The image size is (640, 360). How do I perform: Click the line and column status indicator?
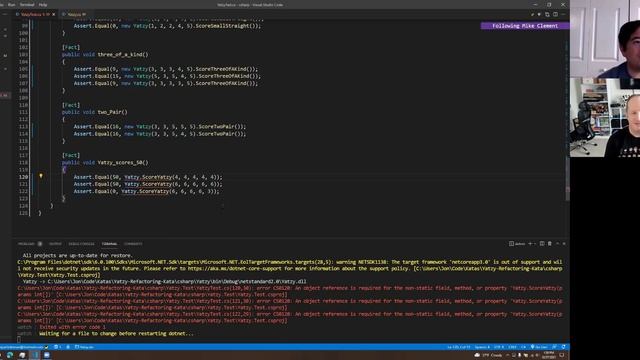(x=459, y=347)
